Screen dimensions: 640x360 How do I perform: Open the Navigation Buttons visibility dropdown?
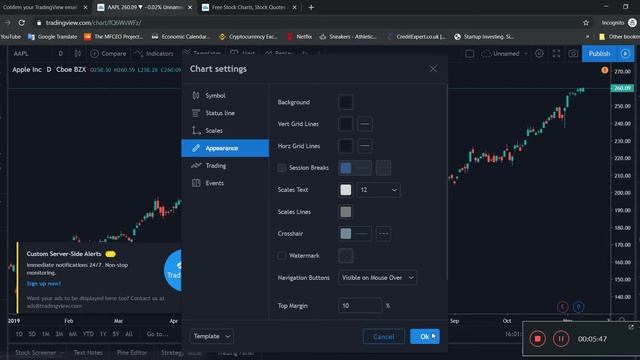378,278
